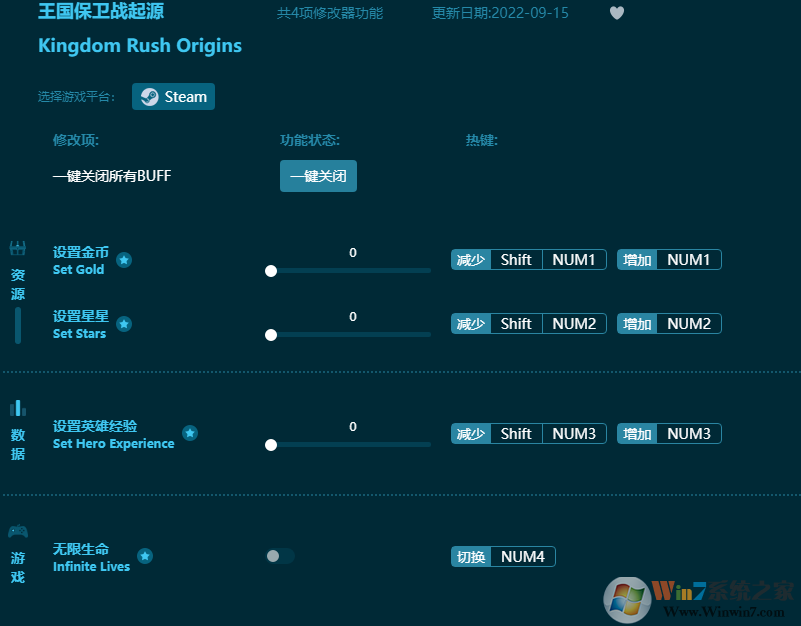801x626 pixels.
Task: Click the 无限生命 Infinite Lives label
Action: [91, 558]
